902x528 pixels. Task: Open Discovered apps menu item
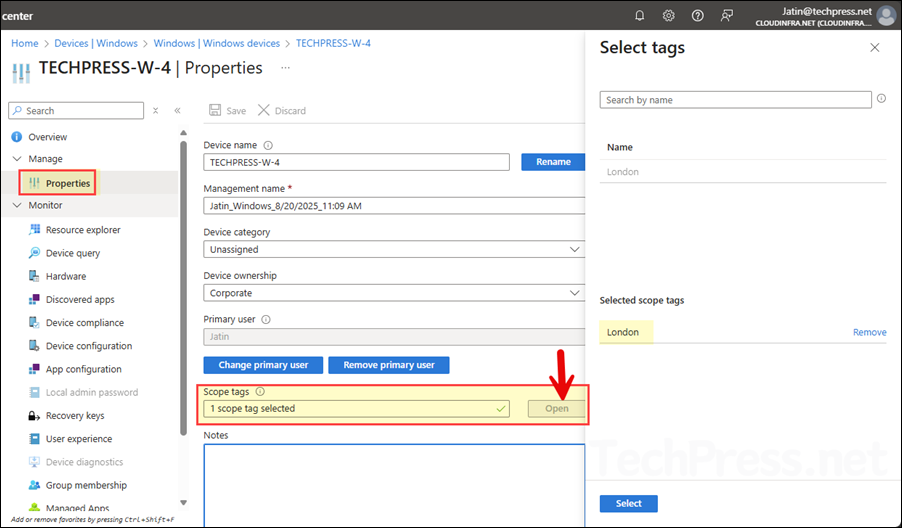pyautogui.click(x=80, y=300)
